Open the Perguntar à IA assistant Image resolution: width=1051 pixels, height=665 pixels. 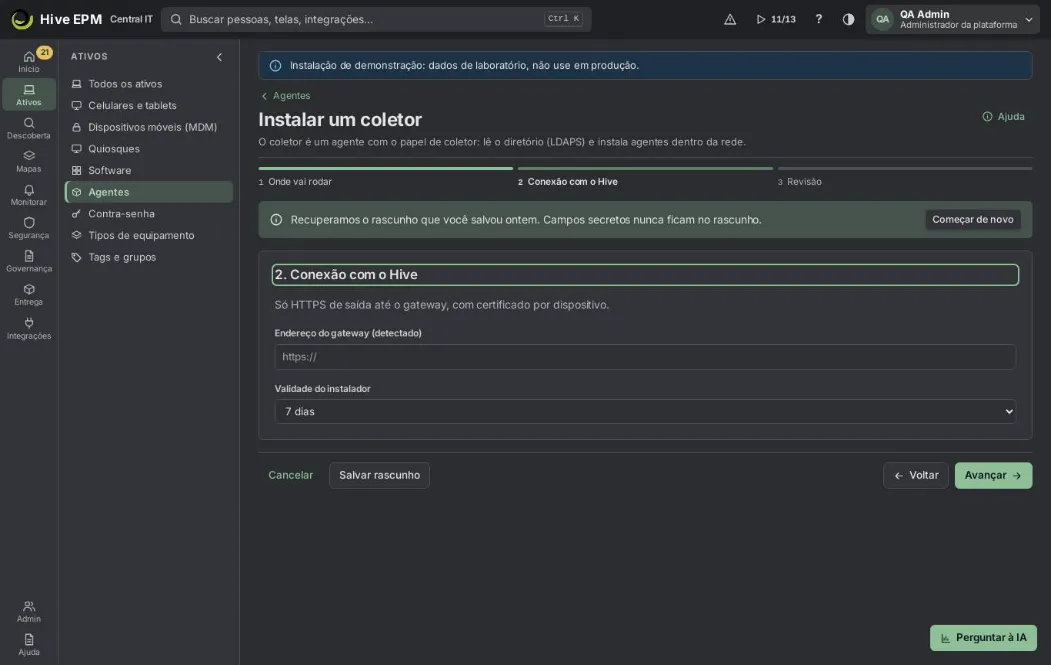pyautogui.click(x=983, y=638)
